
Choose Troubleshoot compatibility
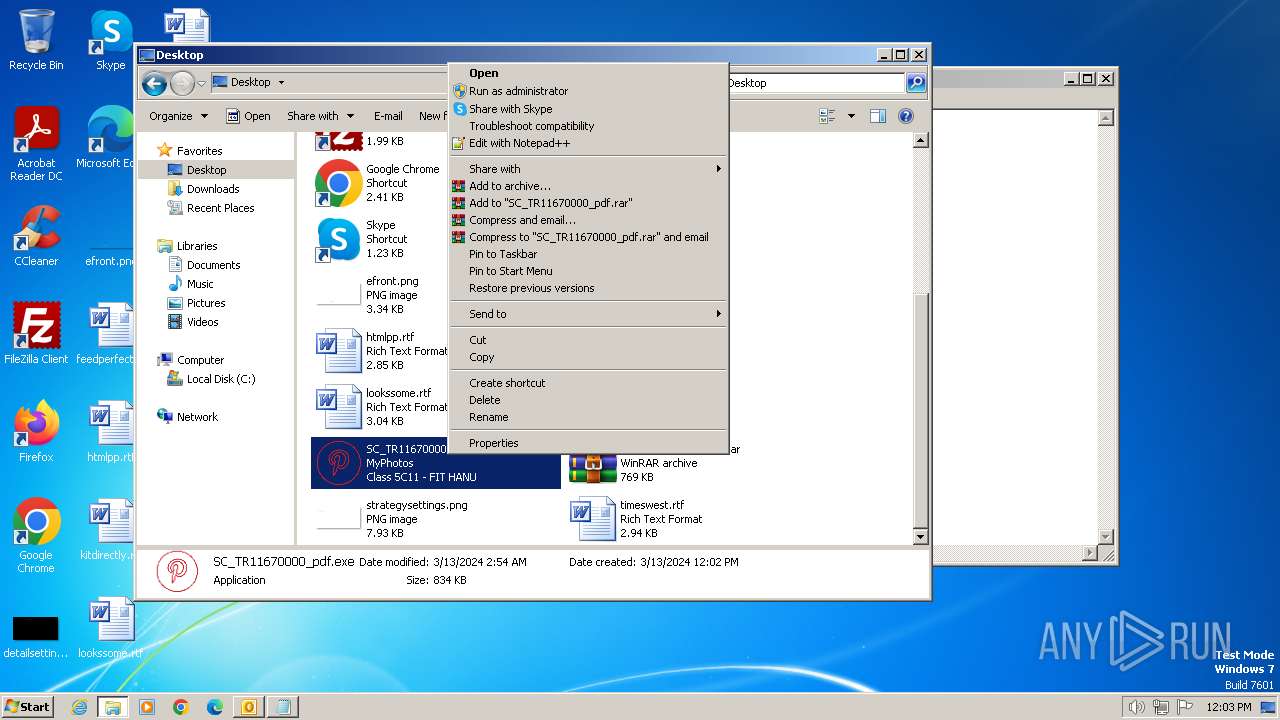click(x=588, y=126)
